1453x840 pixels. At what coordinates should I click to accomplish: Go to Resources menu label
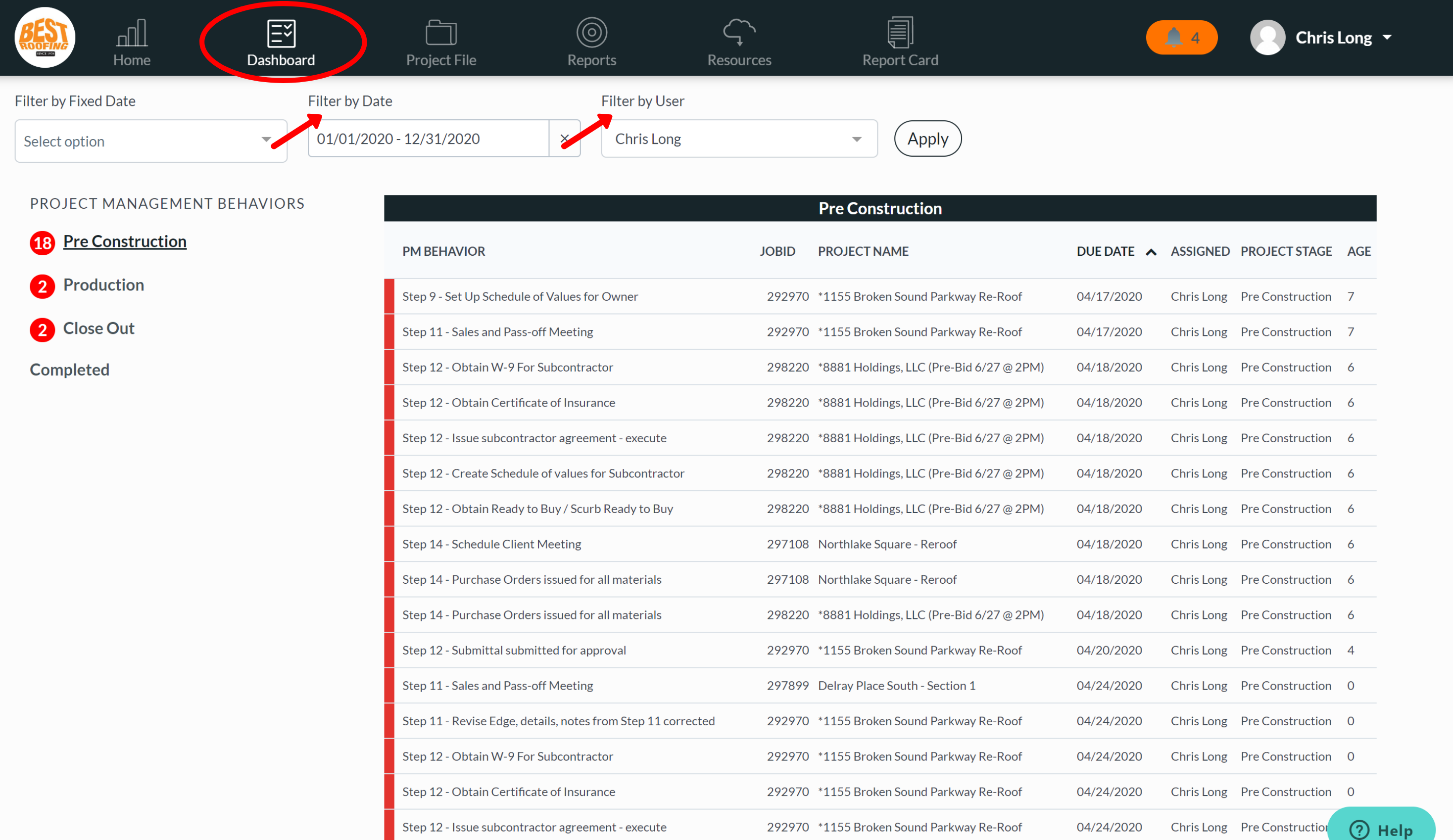point(739,60)
